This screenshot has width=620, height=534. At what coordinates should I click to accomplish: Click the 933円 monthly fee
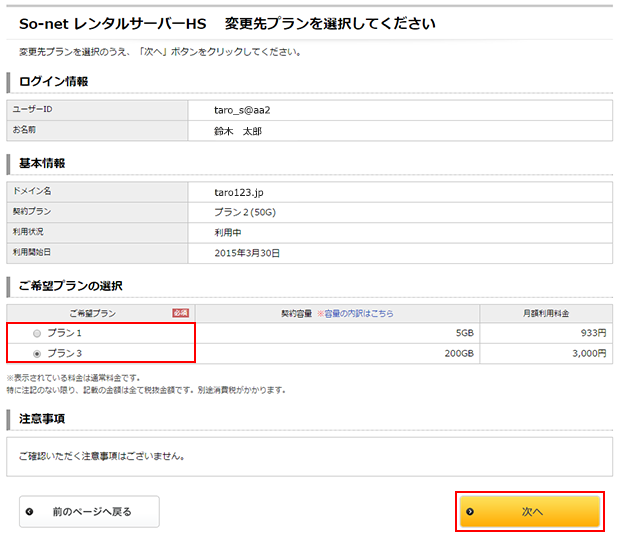(x=594, y=333)
